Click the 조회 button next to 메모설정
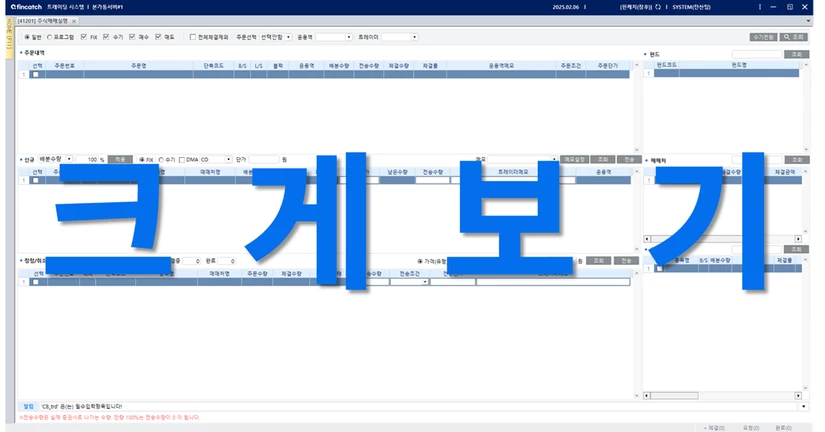This screenshot has height=432, width=825. [602, 159]
